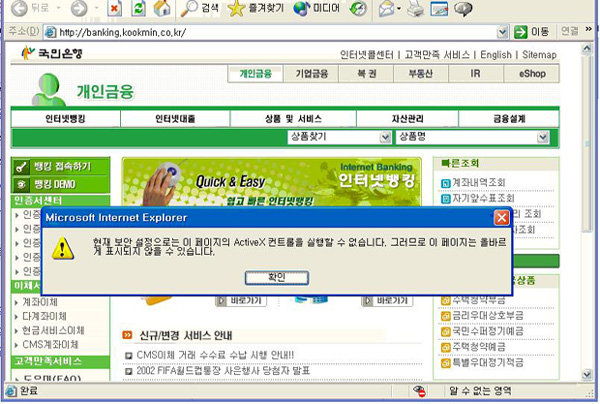Click the 뱅킹 DEMO button
Viewport: 600px width, 404px height.
click(x=60, y=184)
